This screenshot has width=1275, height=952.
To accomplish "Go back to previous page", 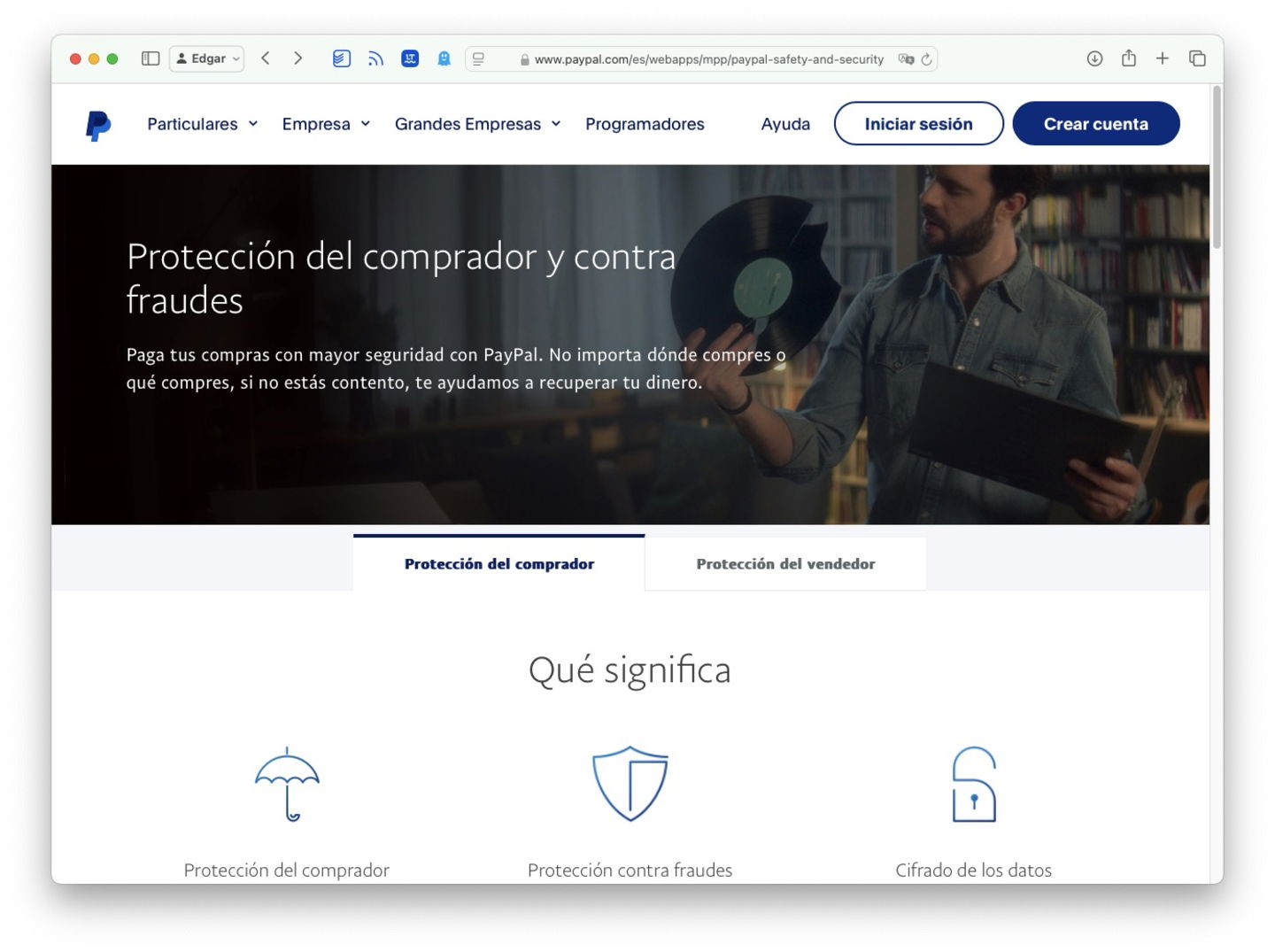I will click(x=265, y=58).
